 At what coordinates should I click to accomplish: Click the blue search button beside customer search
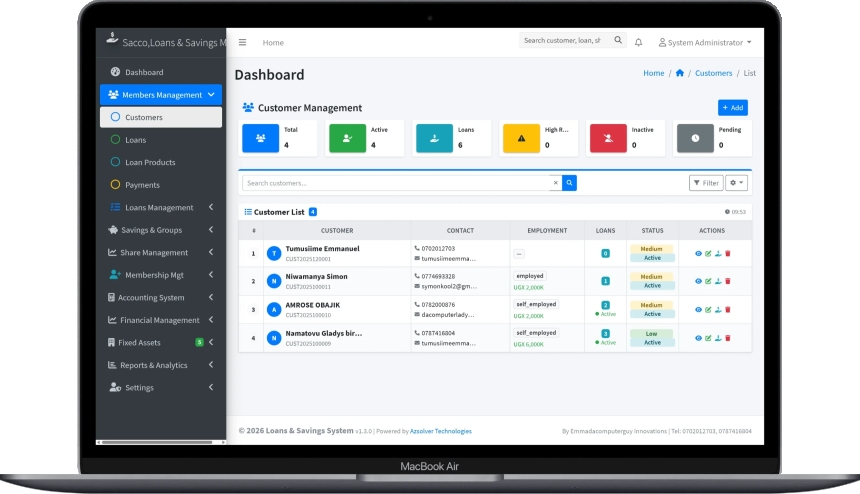click(569, 183)
